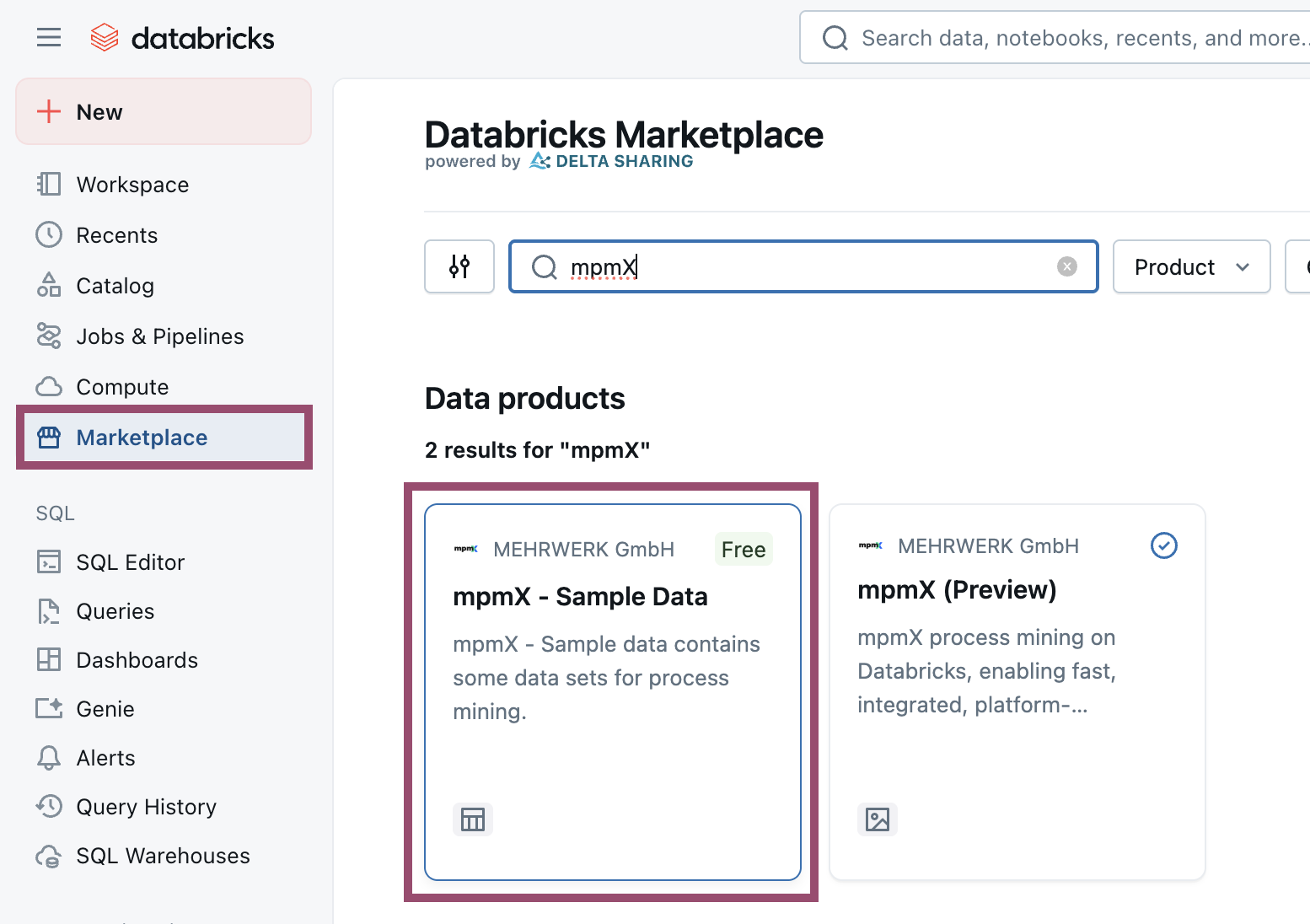Click the Alerts bell icon
1310x924 pixels.
[49, 758]
